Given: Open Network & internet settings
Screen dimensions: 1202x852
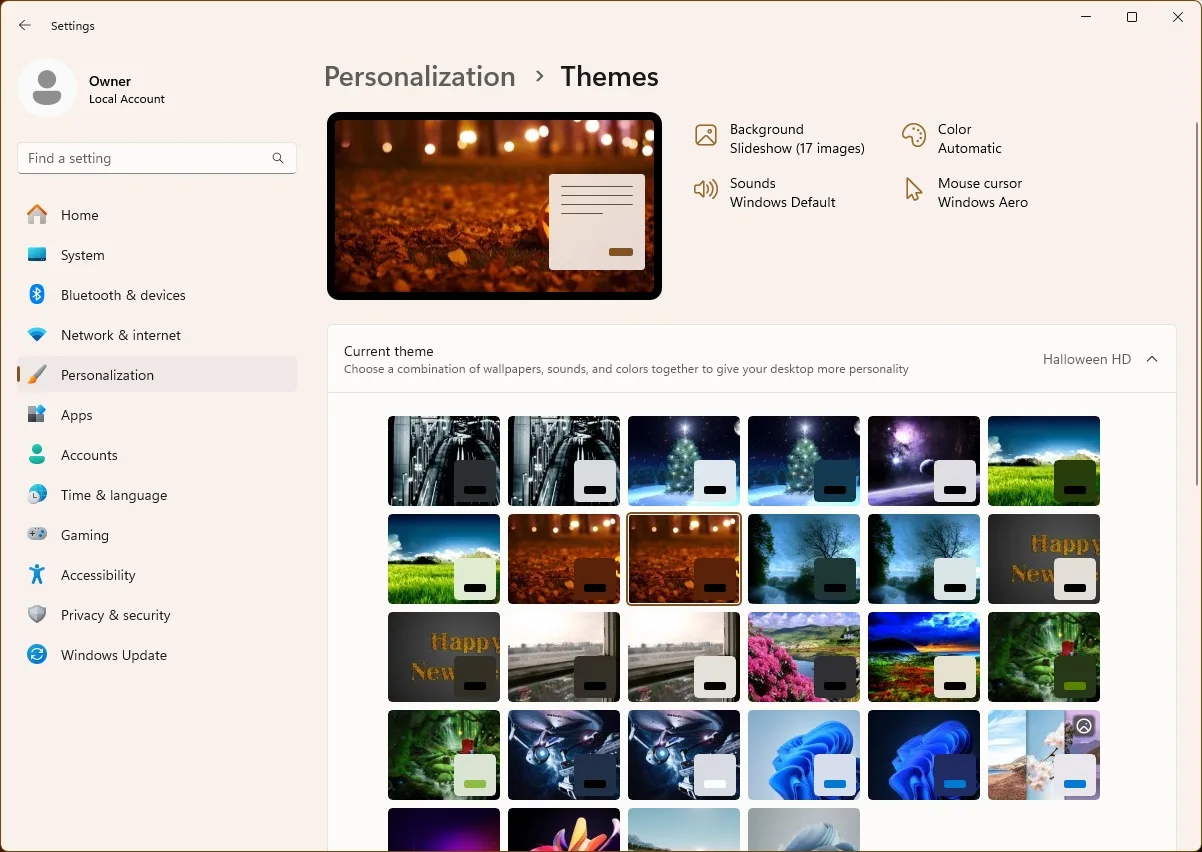Looking at the screenshot, I should [157, 335].
